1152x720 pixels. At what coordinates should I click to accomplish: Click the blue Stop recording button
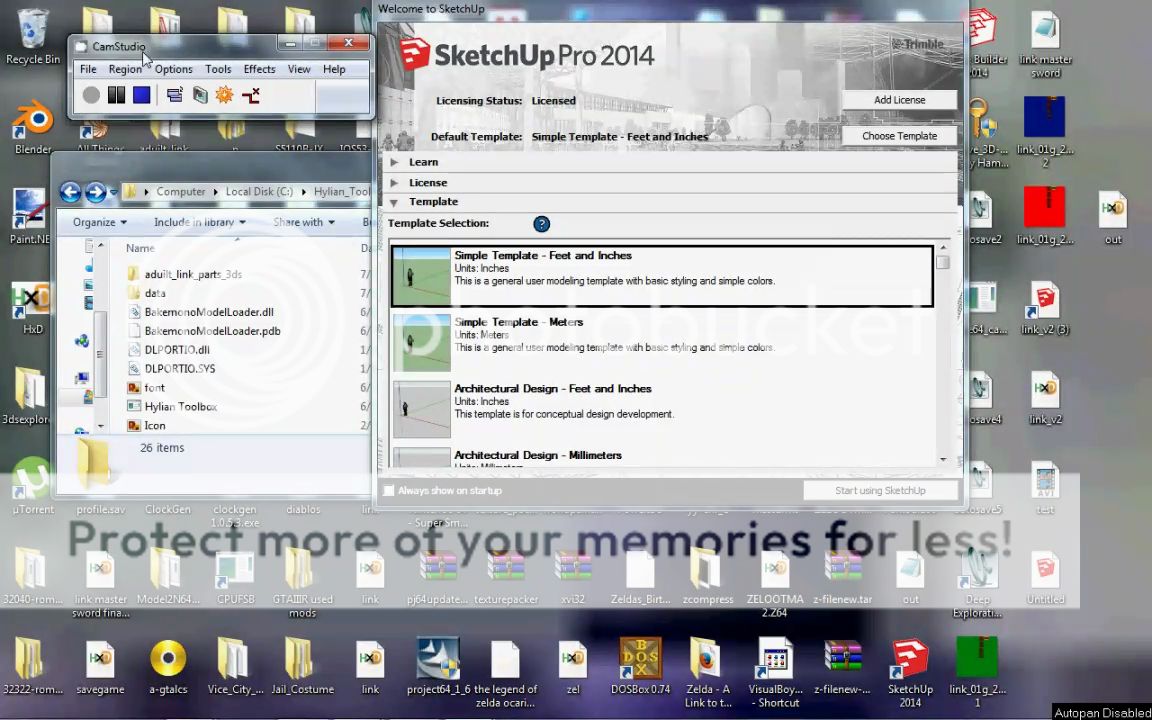(x=141, y=95)
